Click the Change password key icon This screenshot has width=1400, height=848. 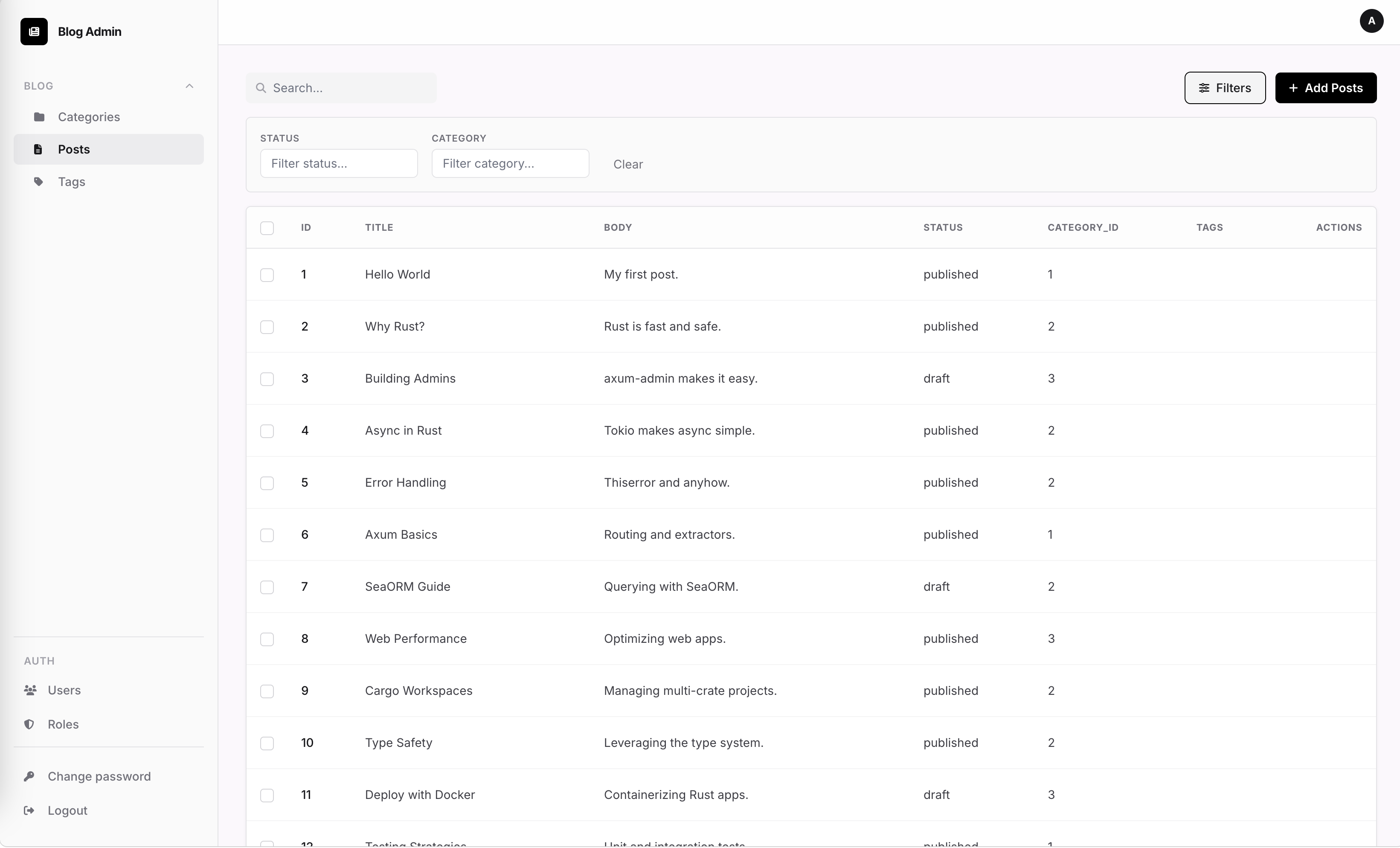click(29, 776)
